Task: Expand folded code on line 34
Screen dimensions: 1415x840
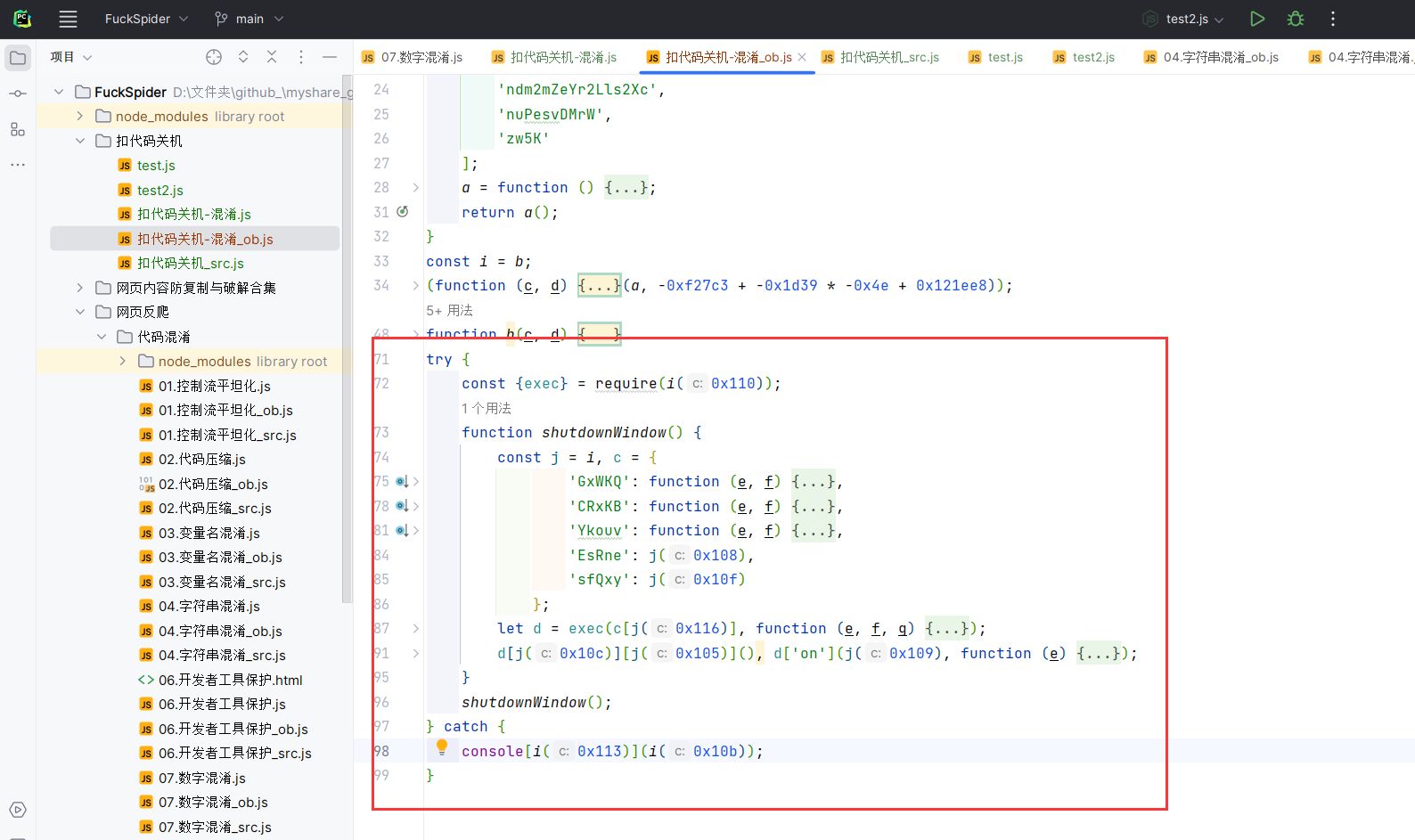Action: point(415,286)
